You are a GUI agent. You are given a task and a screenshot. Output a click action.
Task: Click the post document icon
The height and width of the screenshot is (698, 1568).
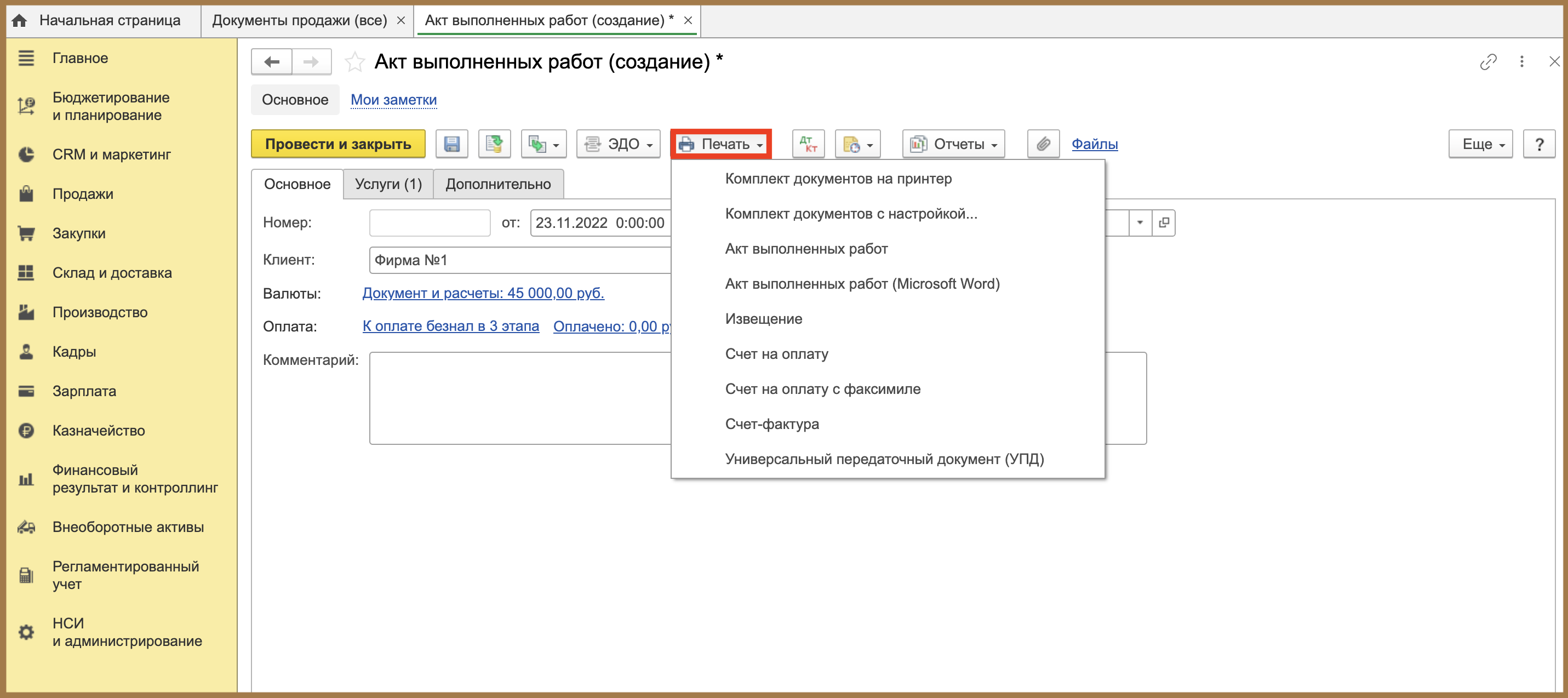[x=494, y=144]
